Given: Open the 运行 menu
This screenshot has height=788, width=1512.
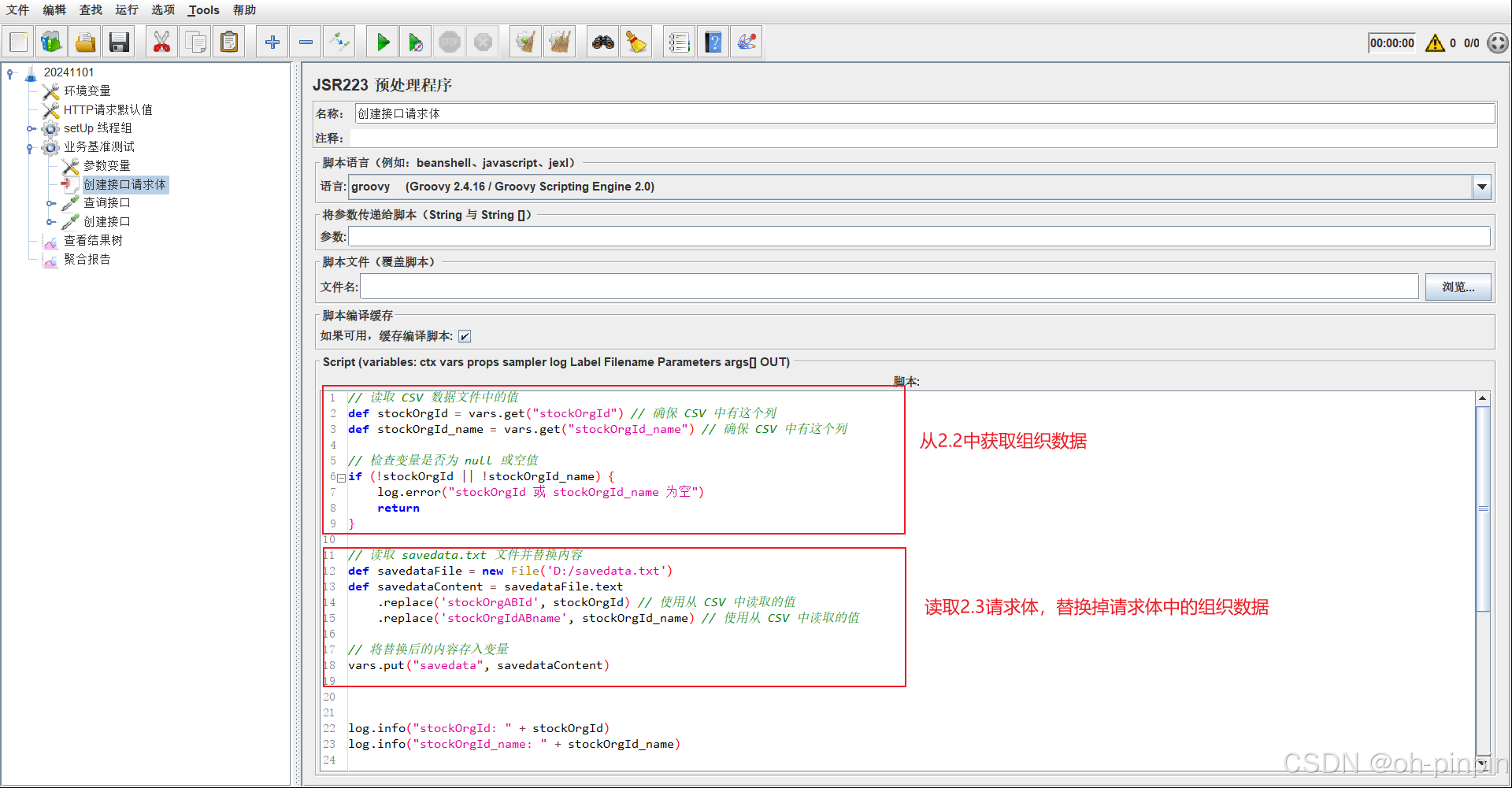Looking at the screenshot, I should (x=127, y=10).
